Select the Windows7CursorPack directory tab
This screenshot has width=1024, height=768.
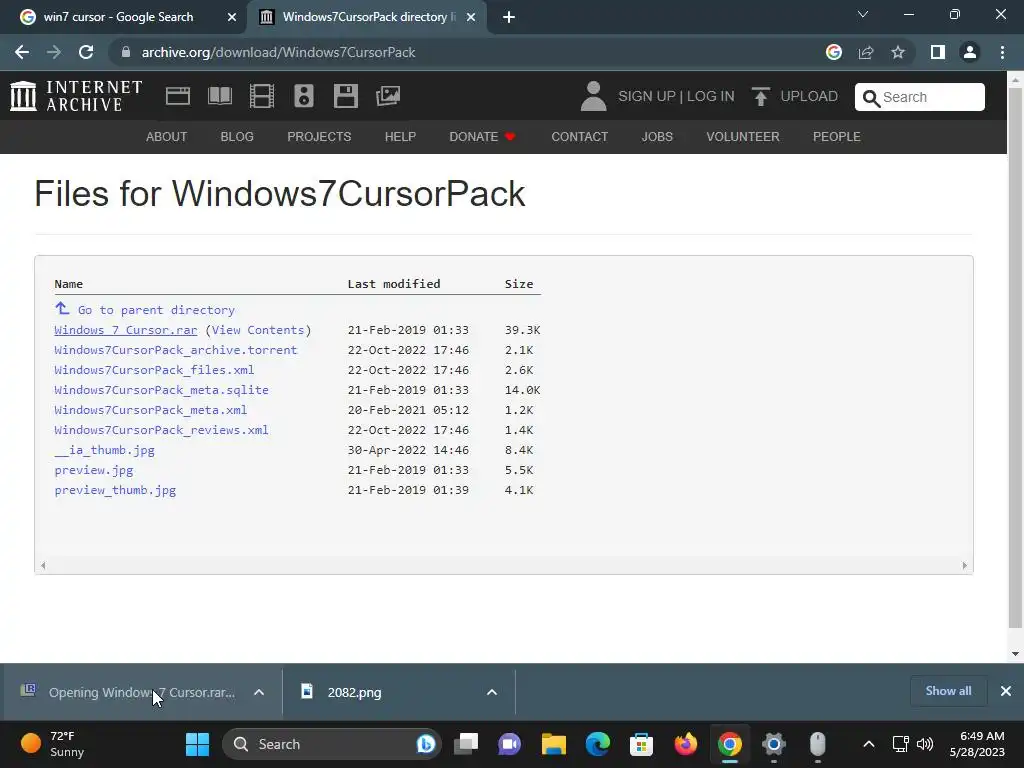coord(366,17)
